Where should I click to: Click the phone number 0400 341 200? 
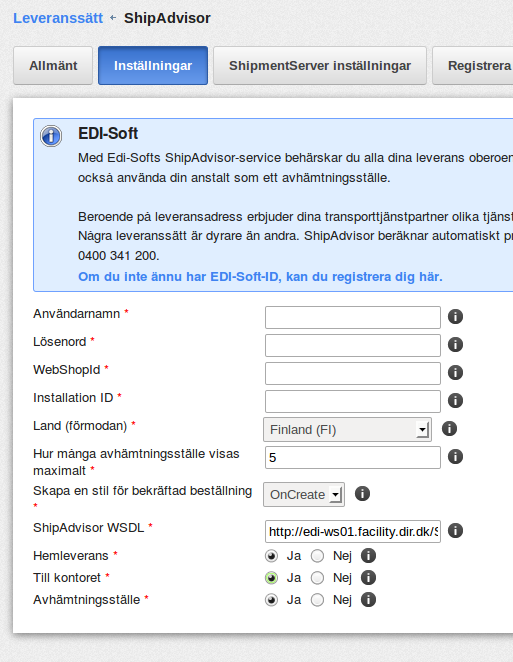(119, 256)
